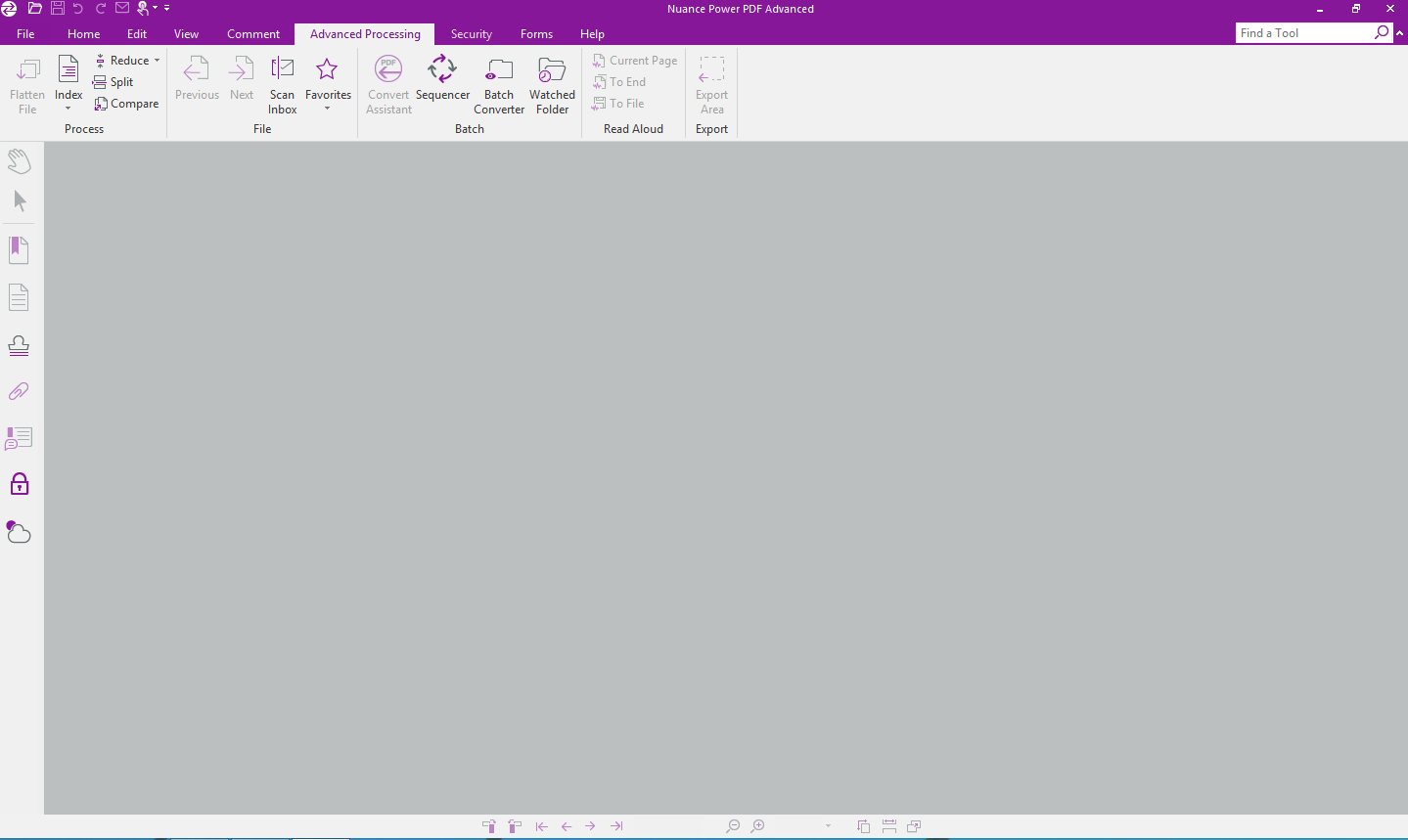Click the Compare tool
The height and width of the screenshot is (840, 1408).
126,104
